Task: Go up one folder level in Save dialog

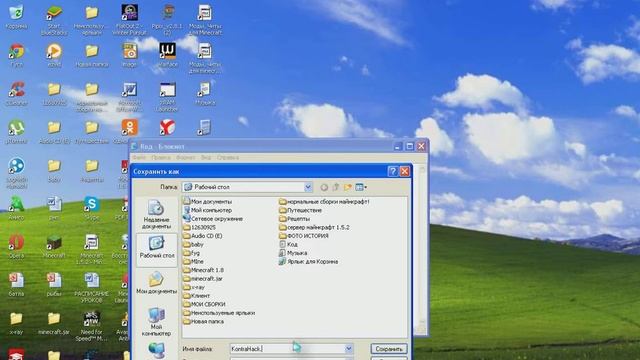Action: coord(336,187)
